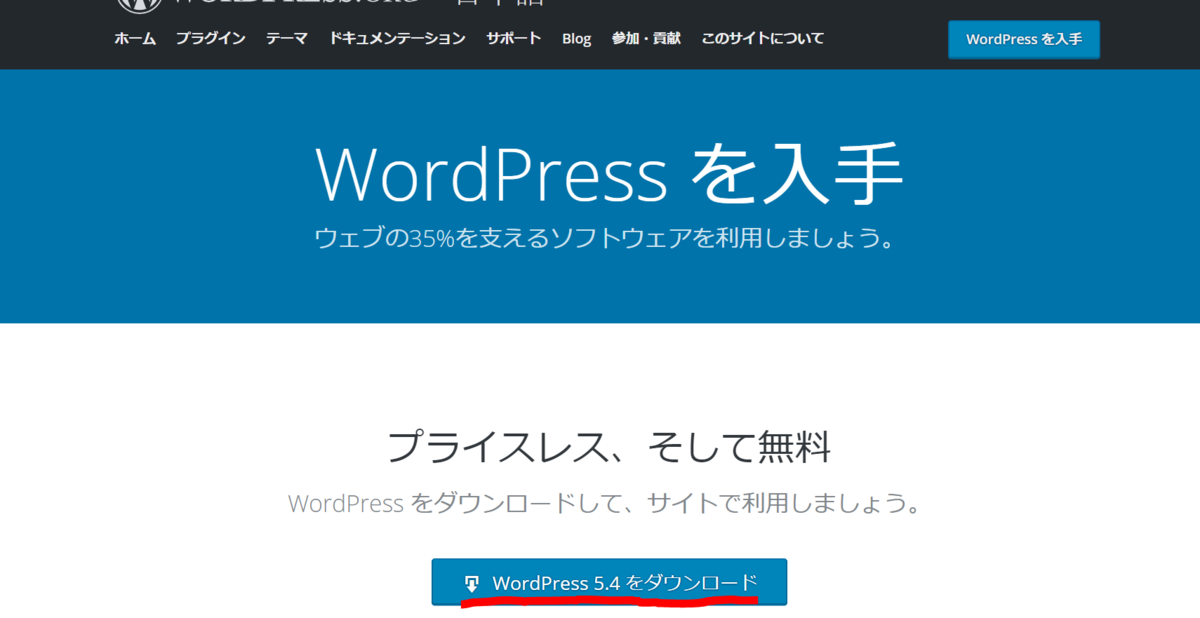1200x618 pixels.
Task: Click the WordPress logo in header
Action: coord(137,5)
